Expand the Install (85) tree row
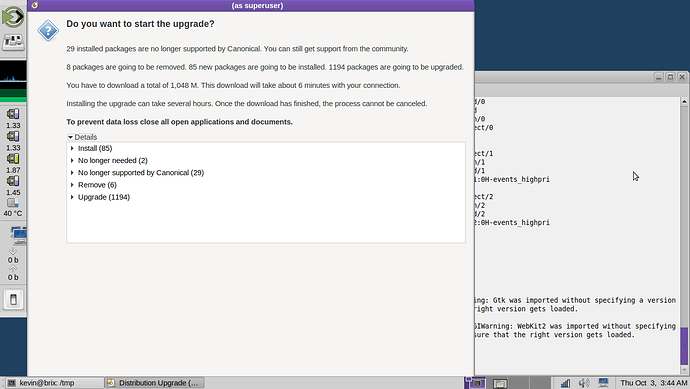The width and height of the screenshot is (690, 389). 72,148
